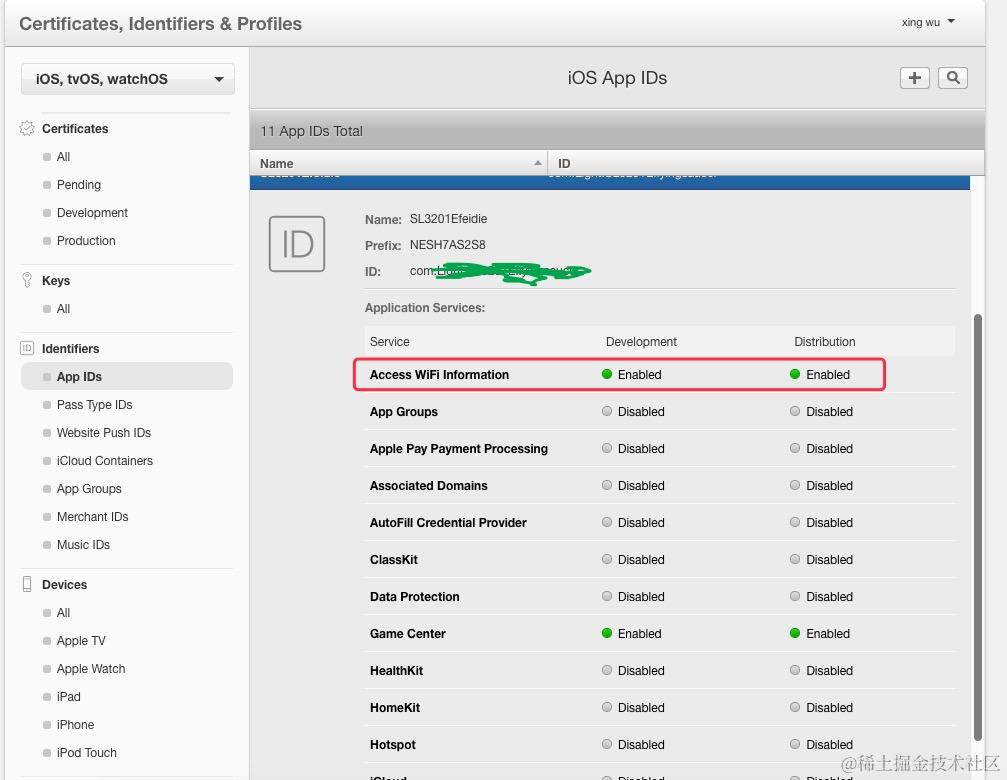Click Associated Domains service name

point(428,485)
